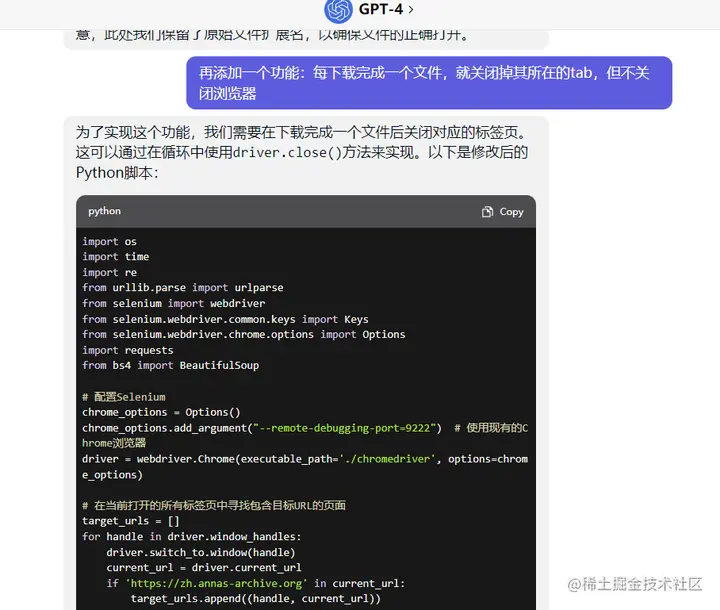Click the line 'import time'
The image size is (720, 610).
click(116, 257)
